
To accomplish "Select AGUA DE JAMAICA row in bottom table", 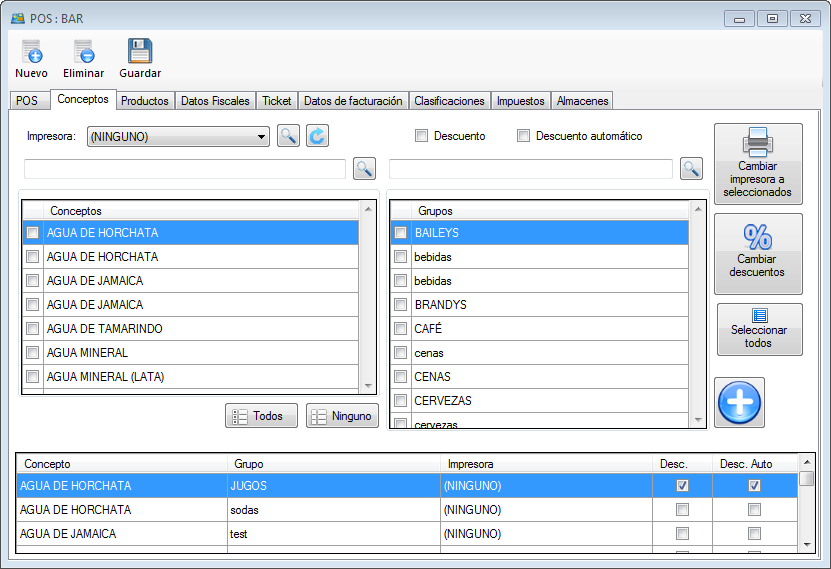I will coord(407,534).
